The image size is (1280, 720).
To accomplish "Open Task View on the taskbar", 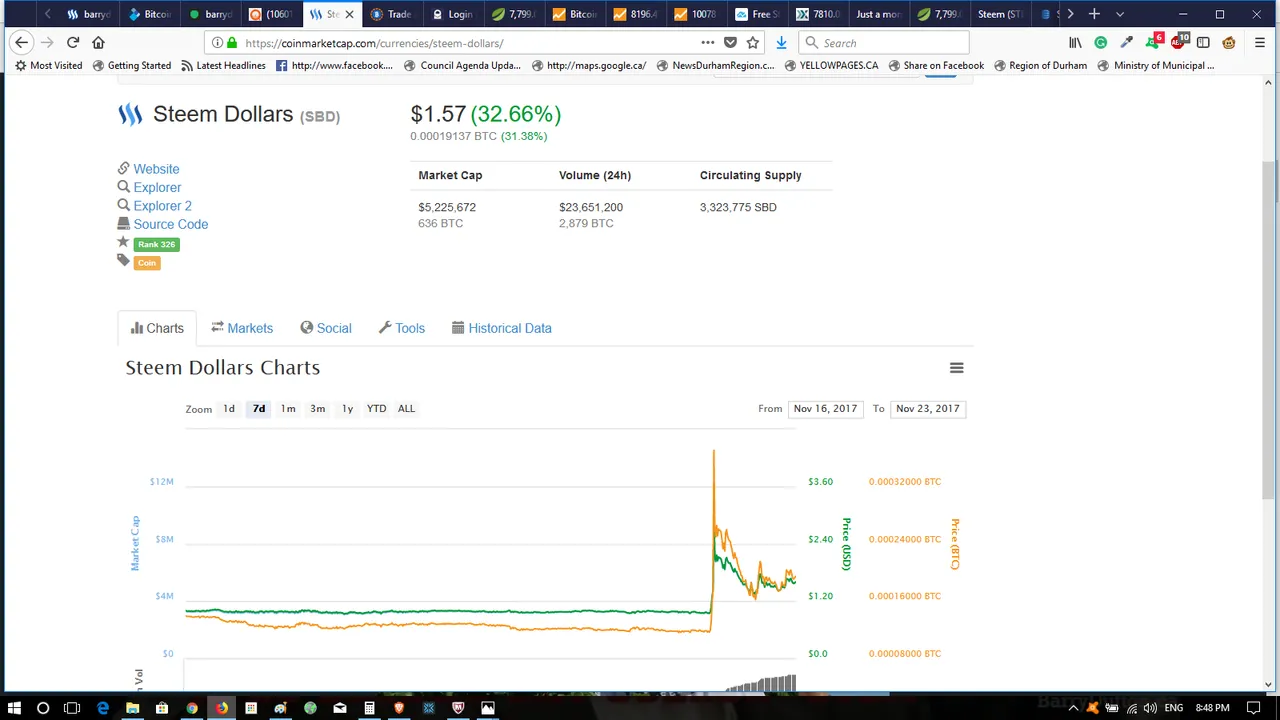I will [72, 708].
